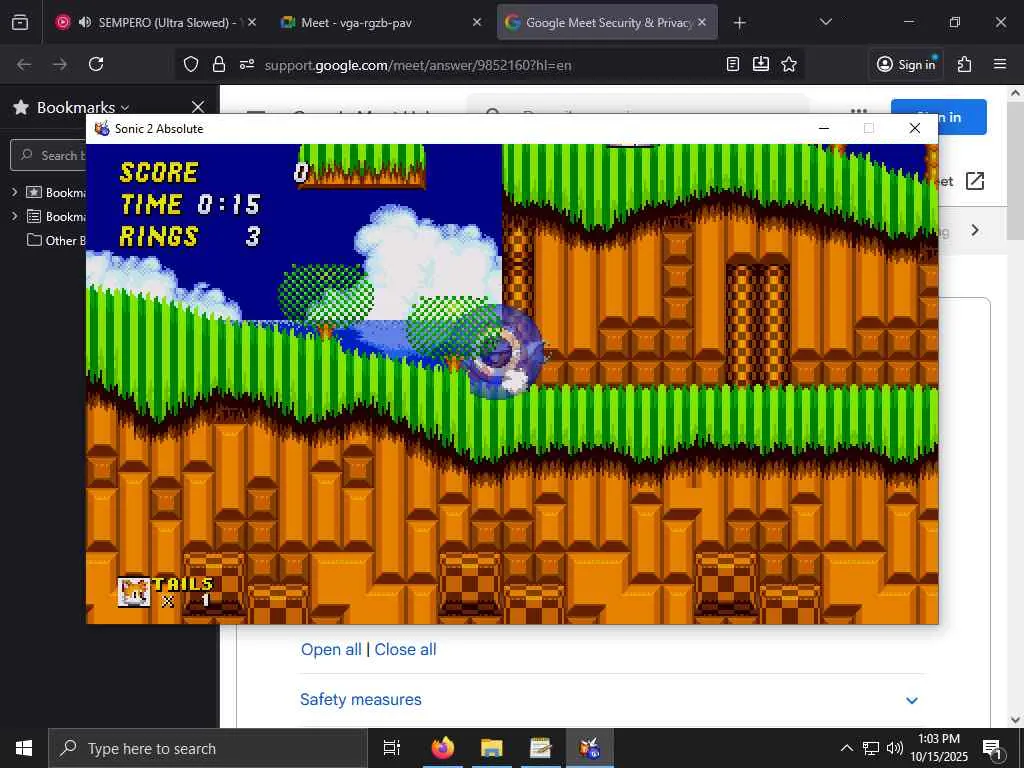Screen dimensions: 1024x768
Task: Close the Meet tab
Action: pyautogui.click(x=477, y=22)
